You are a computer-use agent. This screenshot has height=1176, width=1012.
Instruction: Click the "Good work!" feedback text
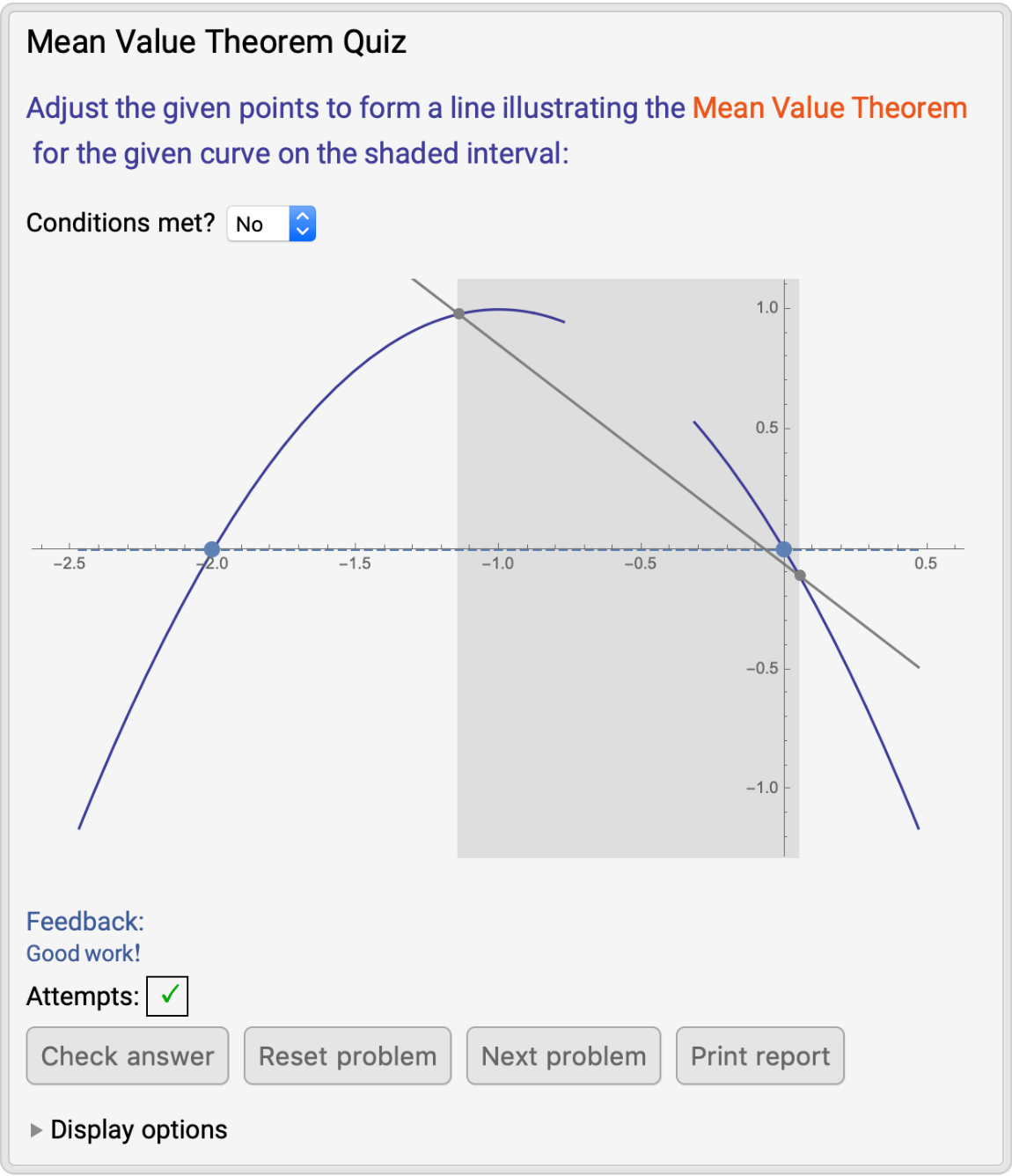click(x=84, y=953)
